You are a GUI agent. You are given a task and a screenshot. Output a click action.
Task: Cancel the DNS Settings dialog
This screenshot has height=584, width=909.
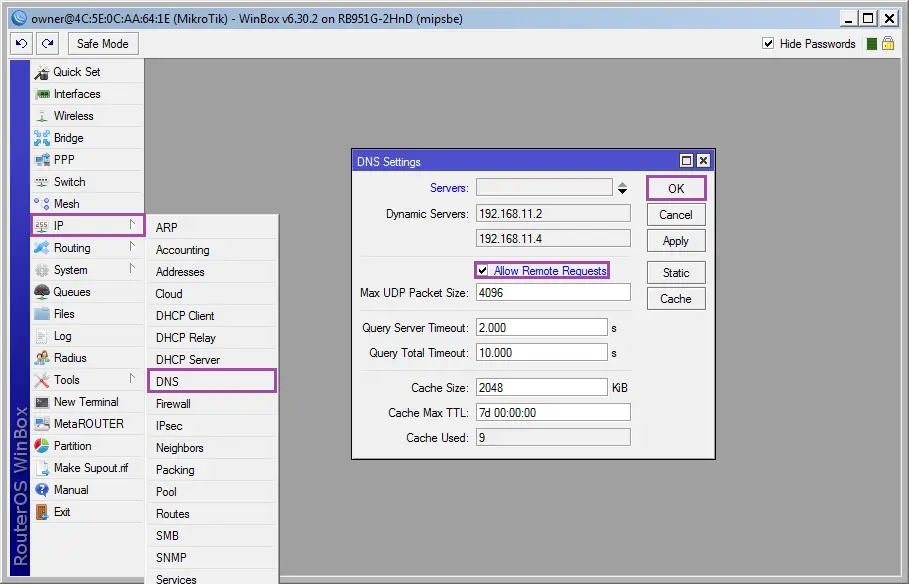(676, 215)
